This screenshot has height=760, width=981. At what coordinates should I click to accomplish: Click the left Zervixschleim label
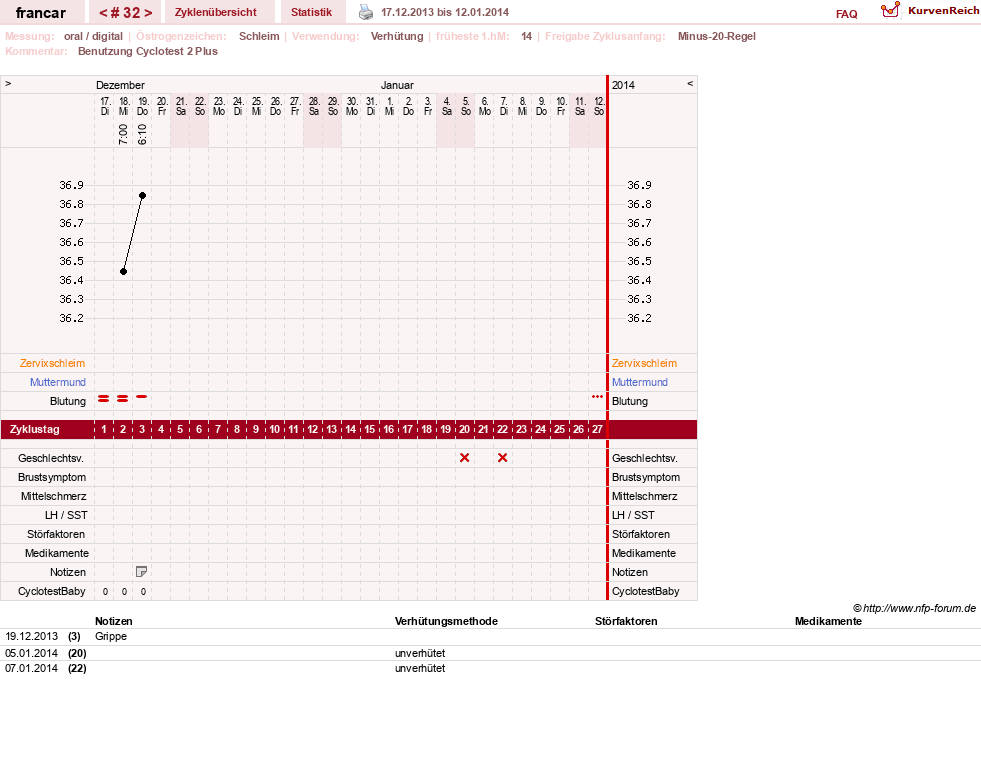53,363
